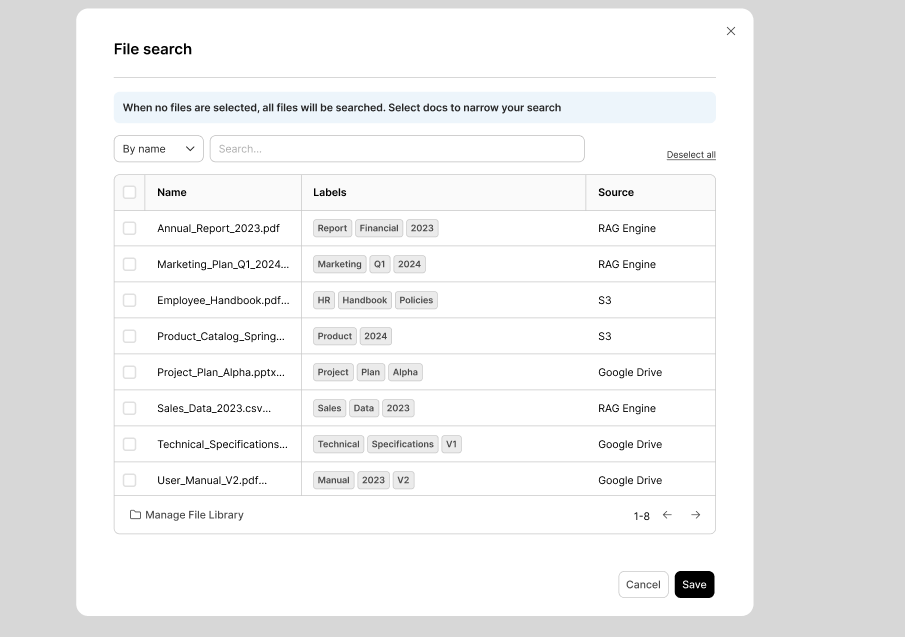
Task: Check the Marketing_Plan_Q1_2024 checkbox
Action: (129, 264)
